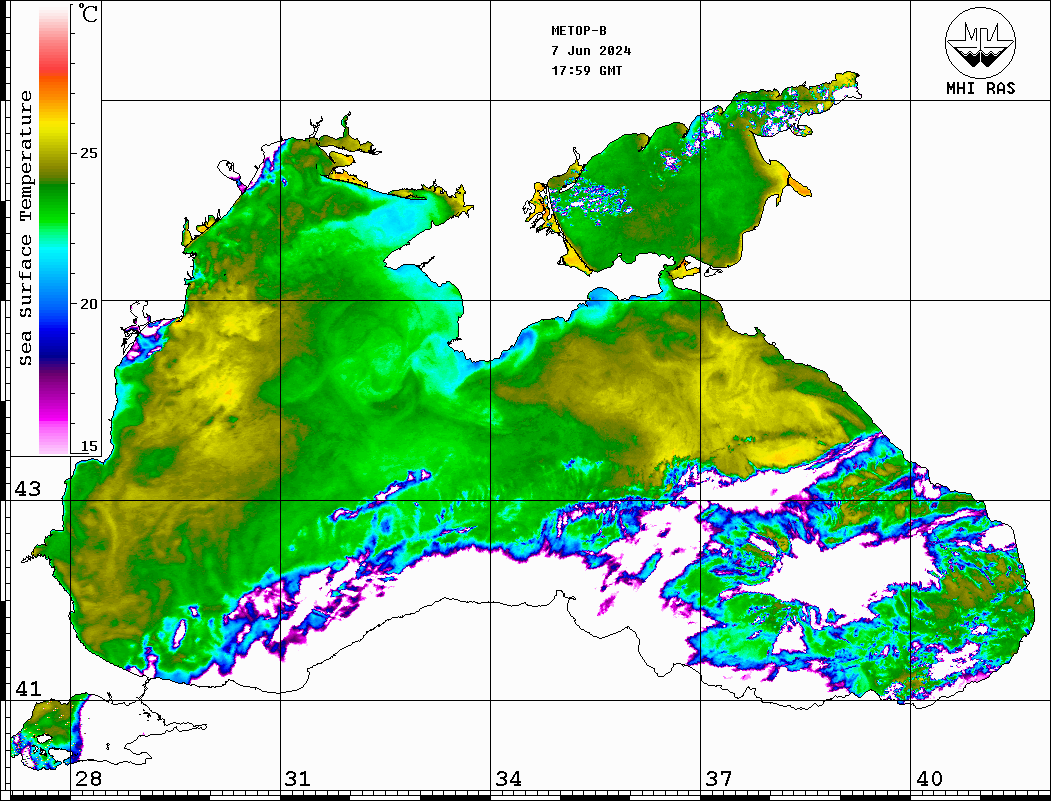Click latitude label '41'
1051x801 pixels.
tap(28, 688)
